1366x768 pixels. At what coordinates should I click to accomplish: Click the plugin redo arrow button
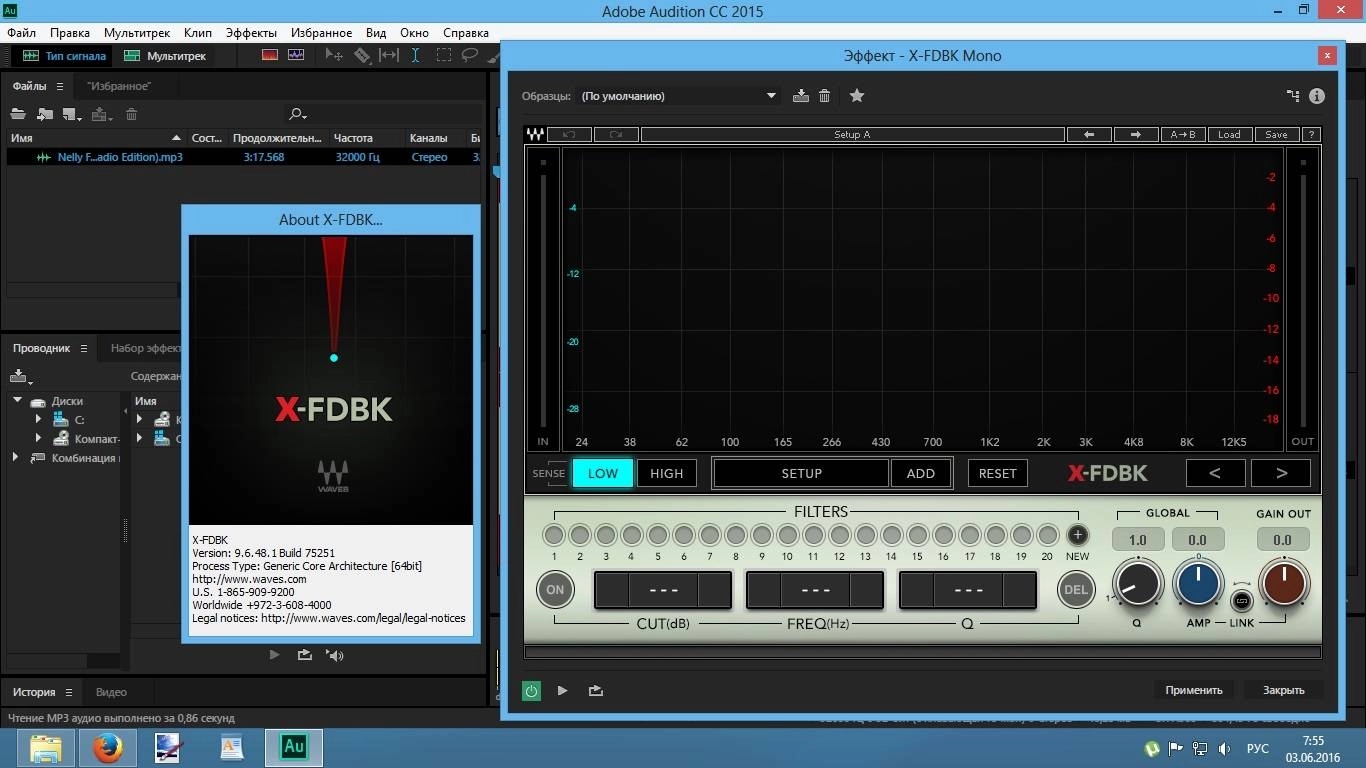tap(616, 134)
